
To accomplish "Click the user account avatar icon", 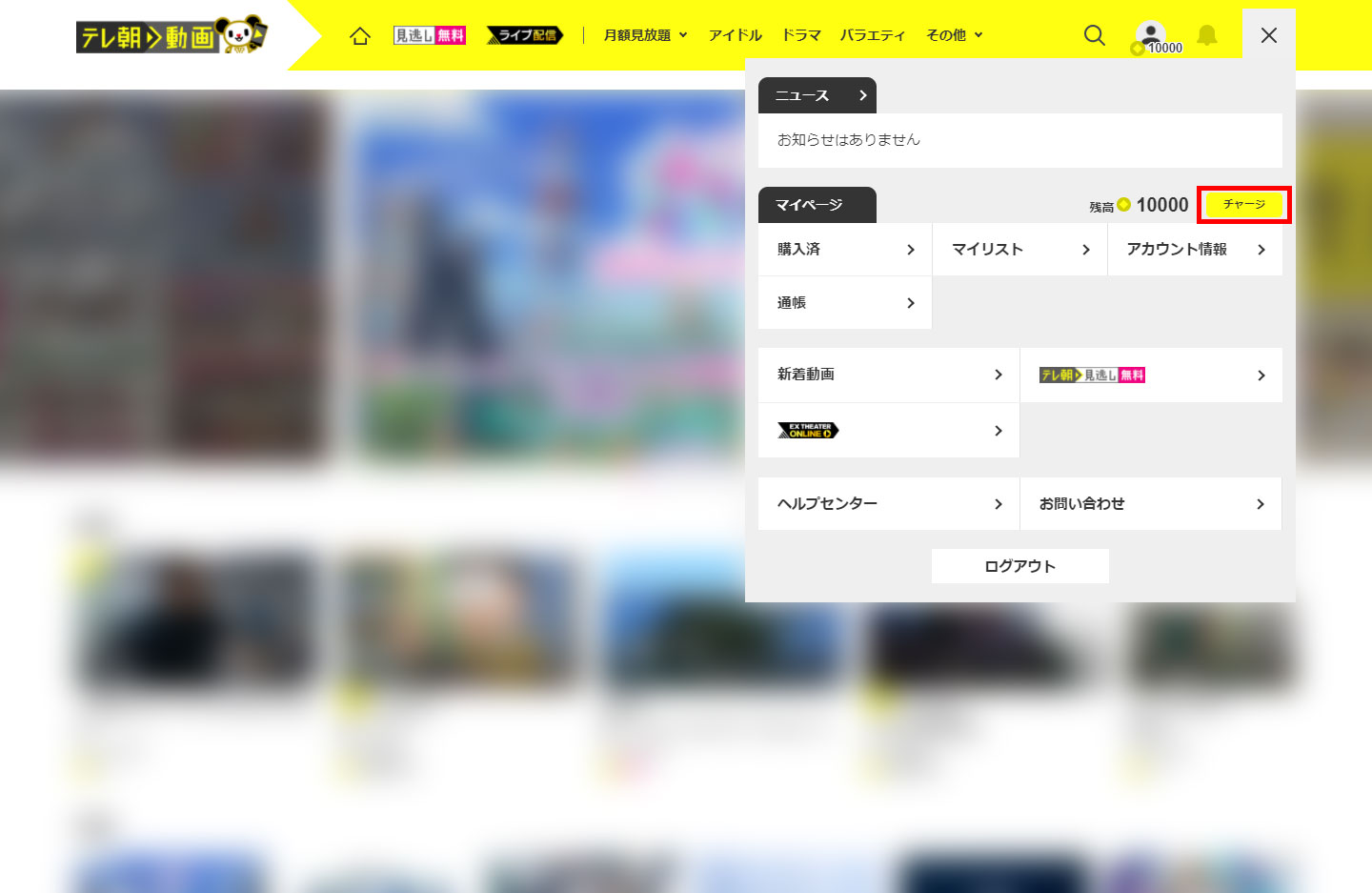I will coord(1151,35).
